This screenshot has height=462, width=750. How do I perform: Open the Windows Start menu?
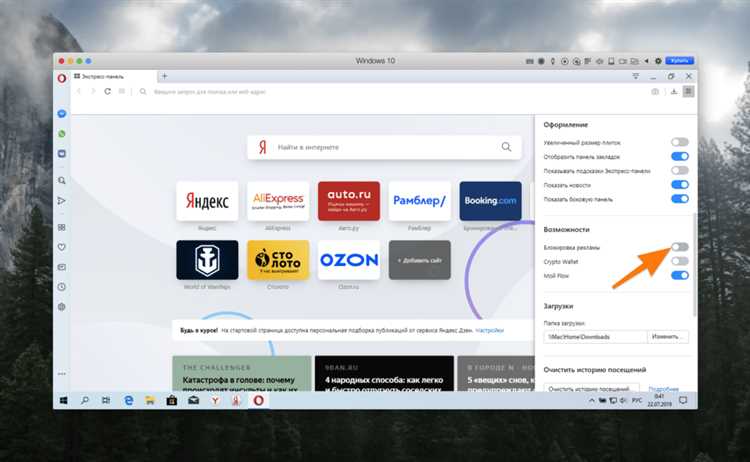[64, 400]
